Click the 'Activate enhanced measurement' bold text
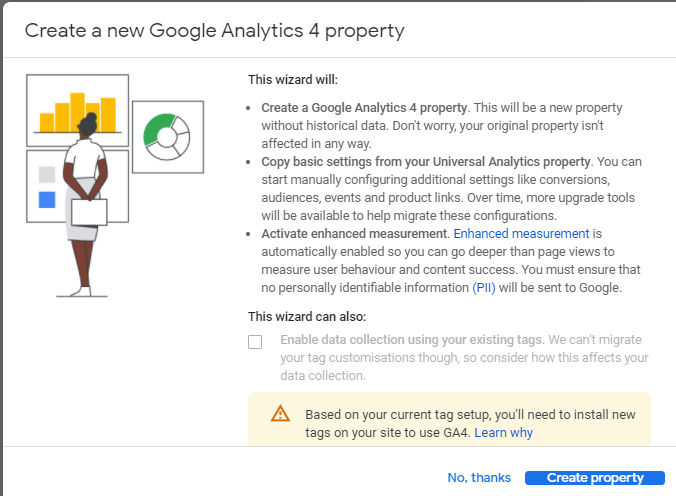This screenshot has width=676, height=496. pos(355,233)
